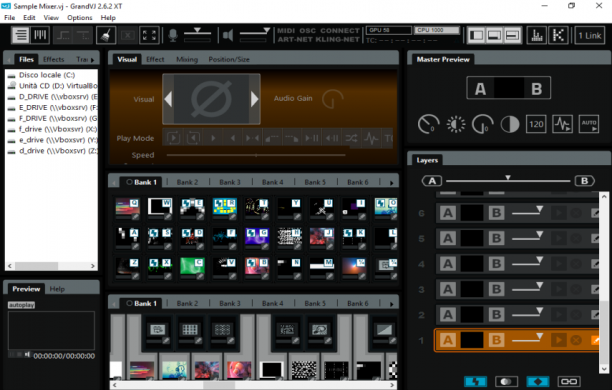Open the File menu
This screenshot has width=612, height=390.
9,18
